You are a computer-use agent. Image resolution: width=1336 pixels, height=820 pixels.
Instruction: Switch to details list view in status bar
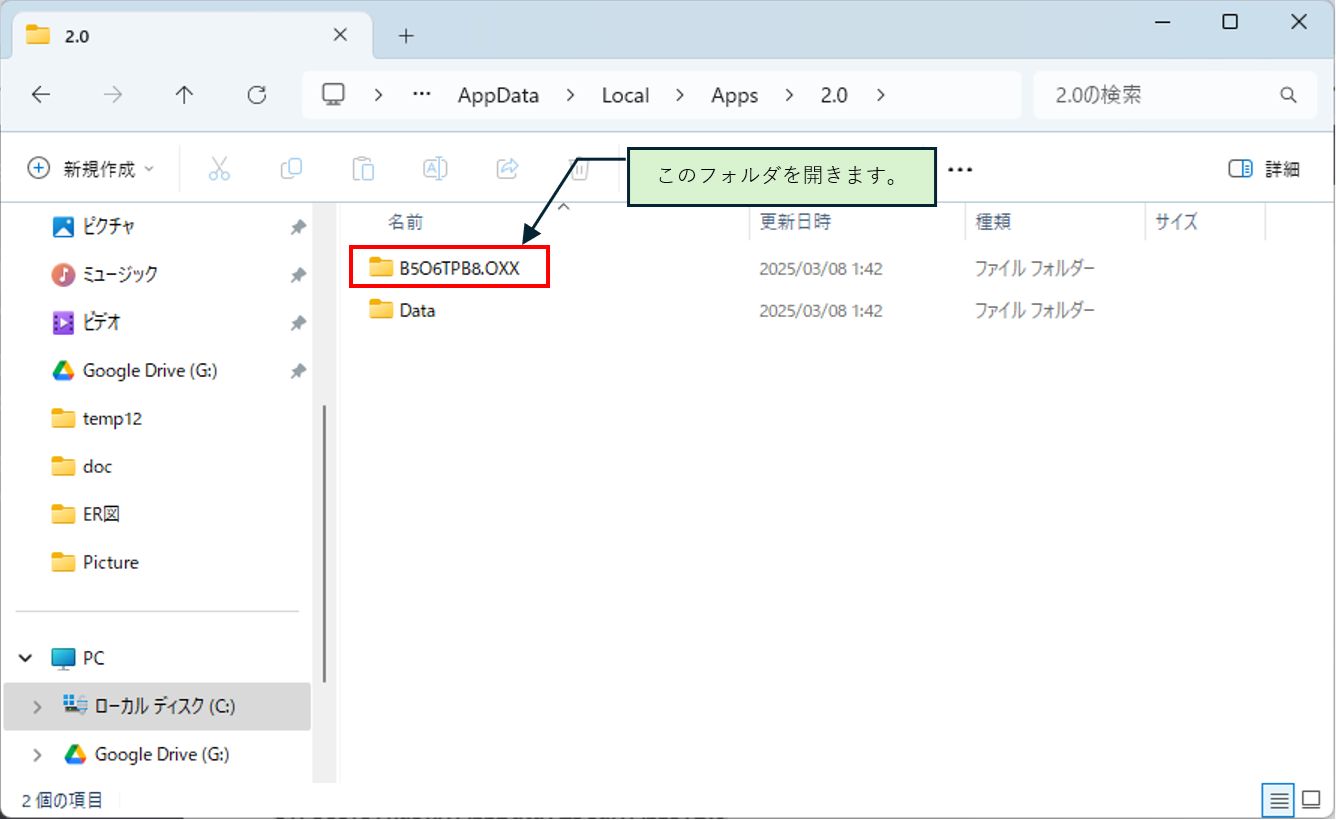point(1279,800)
